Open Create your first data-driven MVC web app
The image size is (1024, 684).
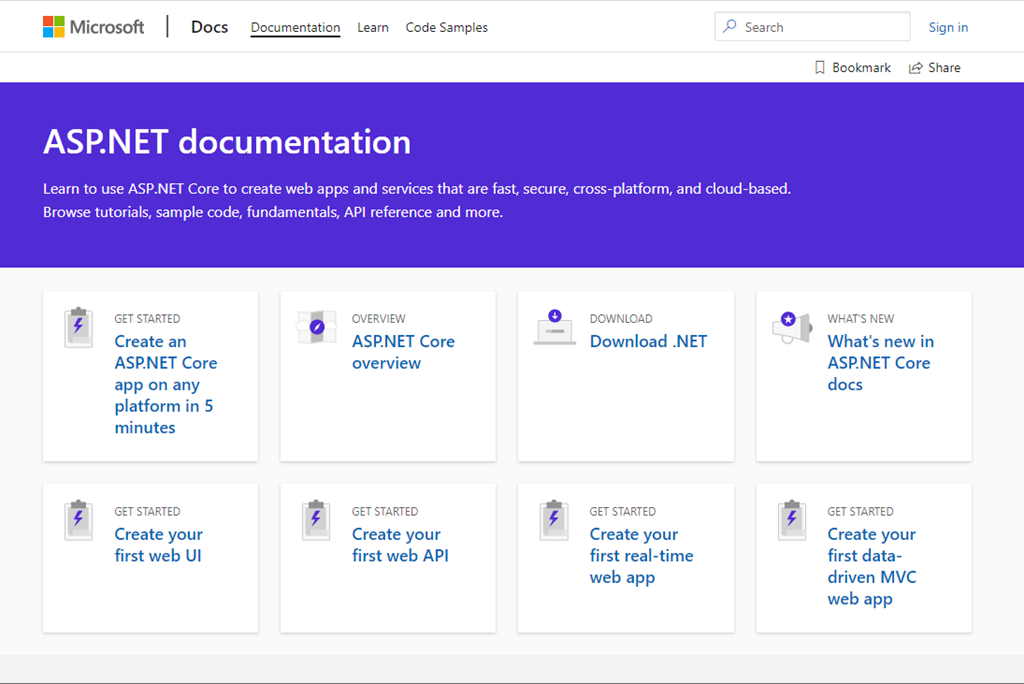pyautogui.click(x=872, y=566)
